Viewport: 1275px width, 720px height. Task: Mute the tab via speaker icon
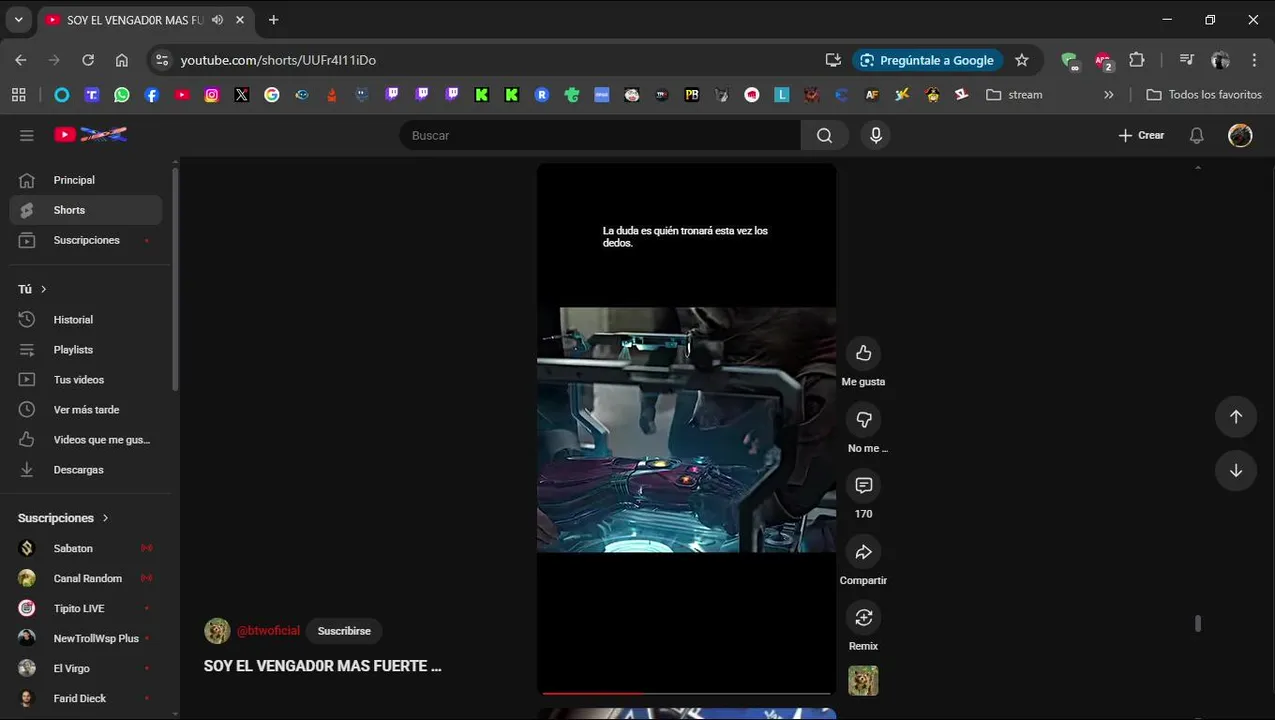coord(217,20)
